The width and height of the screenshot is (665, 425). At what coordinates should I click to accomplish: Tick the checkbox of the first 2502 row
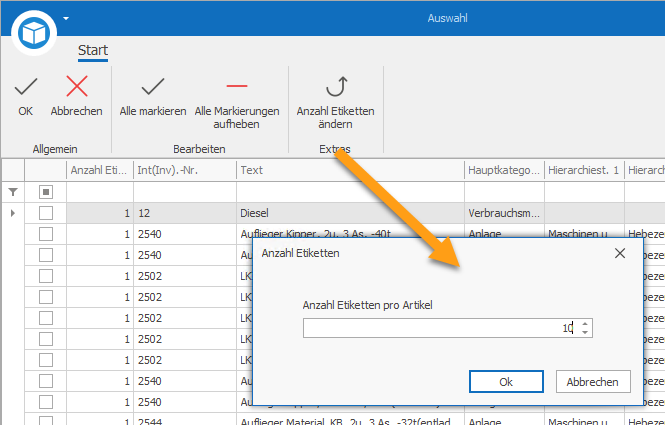[x=46, y=276]
